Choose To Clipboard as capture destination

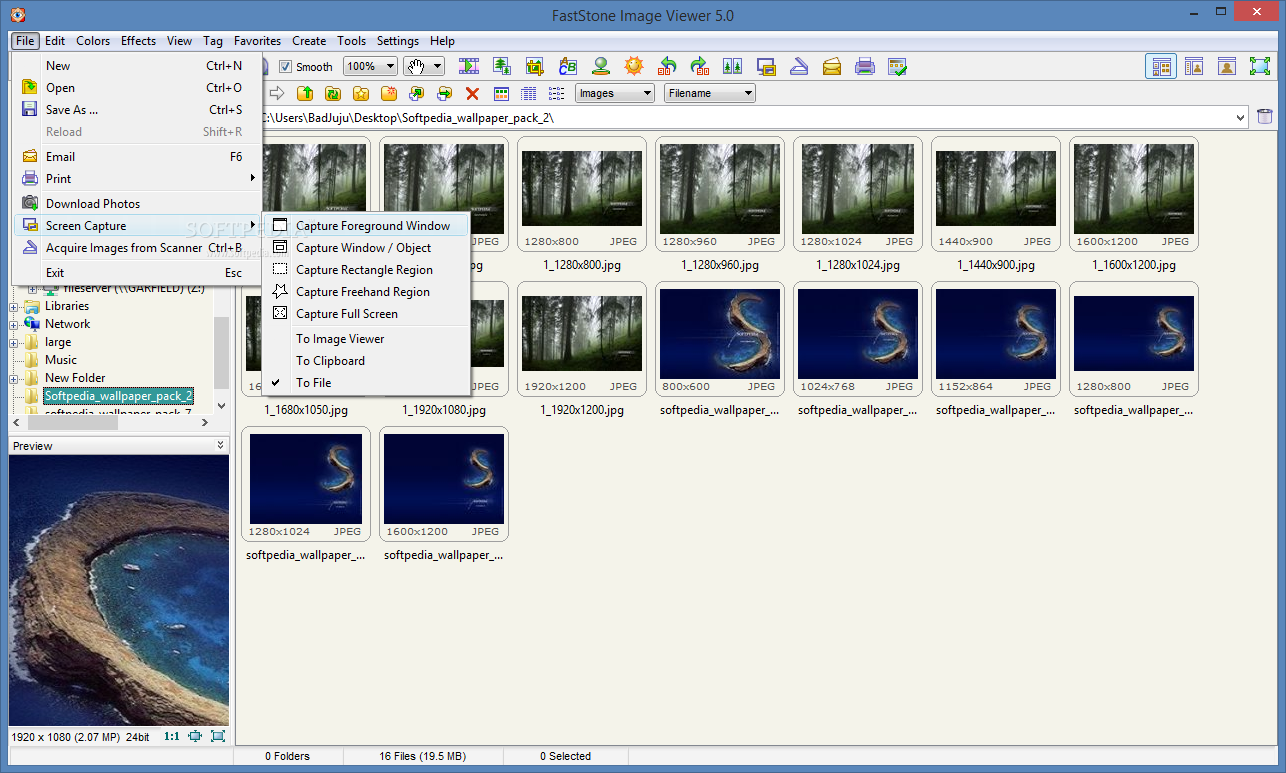[330, 361]
